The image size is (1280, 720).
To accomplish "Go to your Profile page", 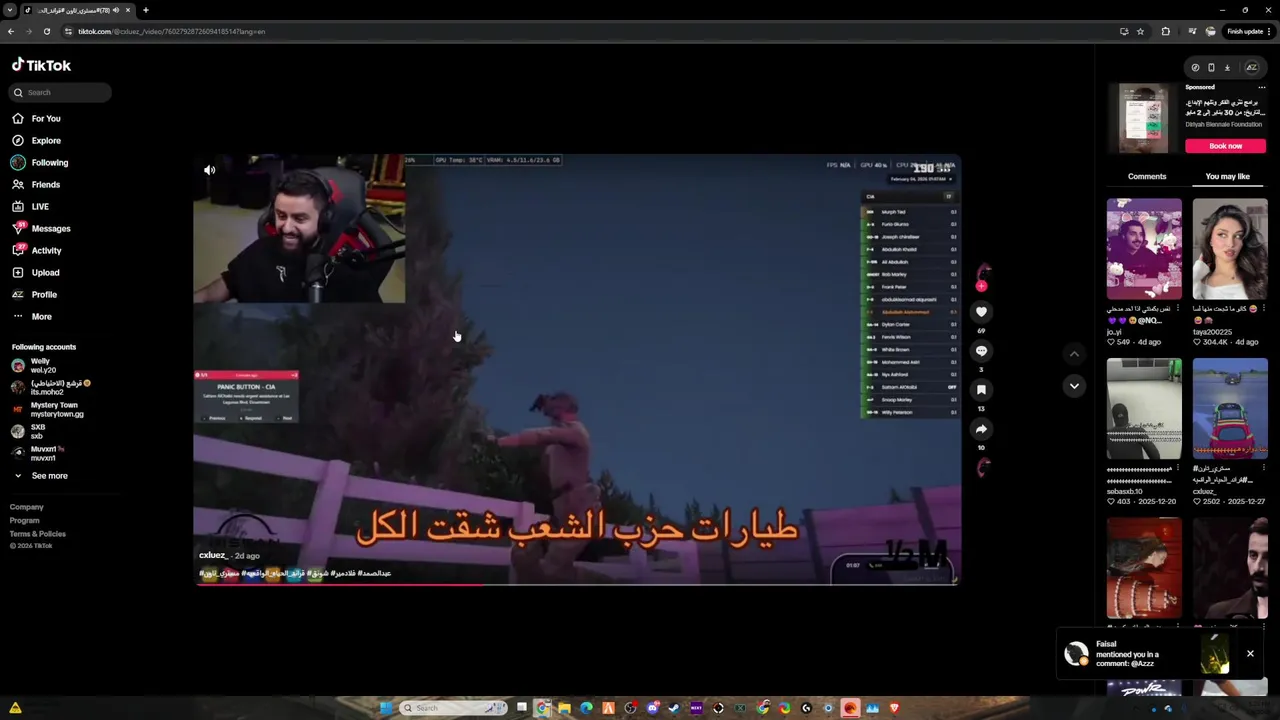I will [35, 294].
